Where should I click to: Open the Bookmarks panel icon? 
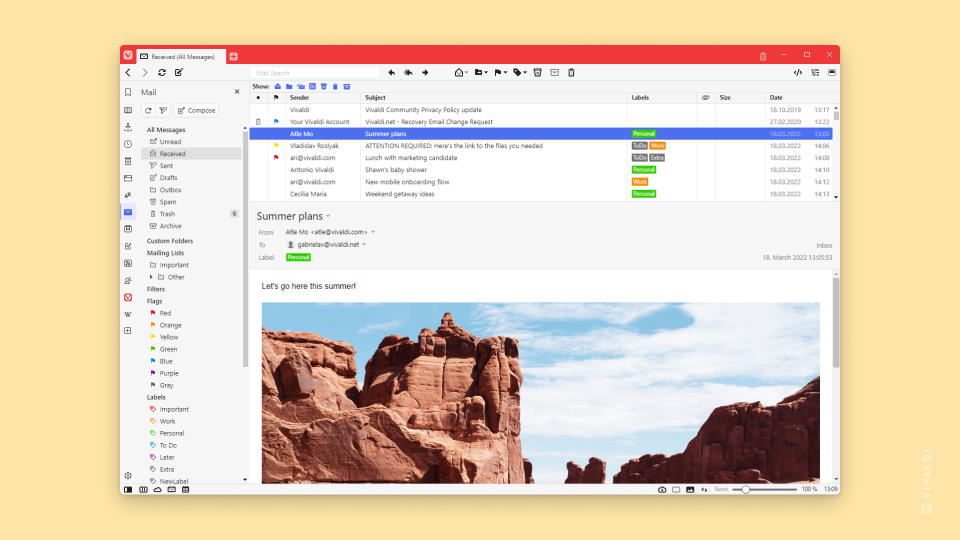pyautogui.click(x=128, y=92)
